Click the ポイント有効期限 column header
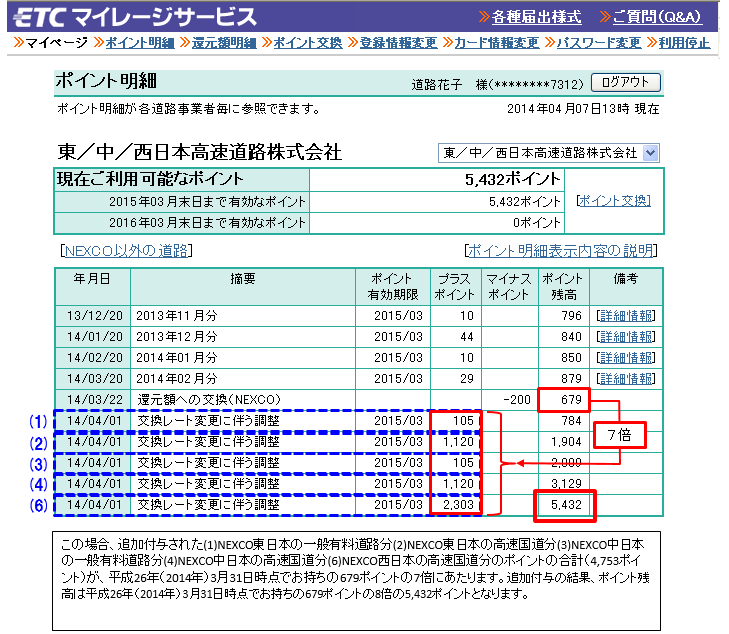This screenshot has width=729, height=634. 393,287
